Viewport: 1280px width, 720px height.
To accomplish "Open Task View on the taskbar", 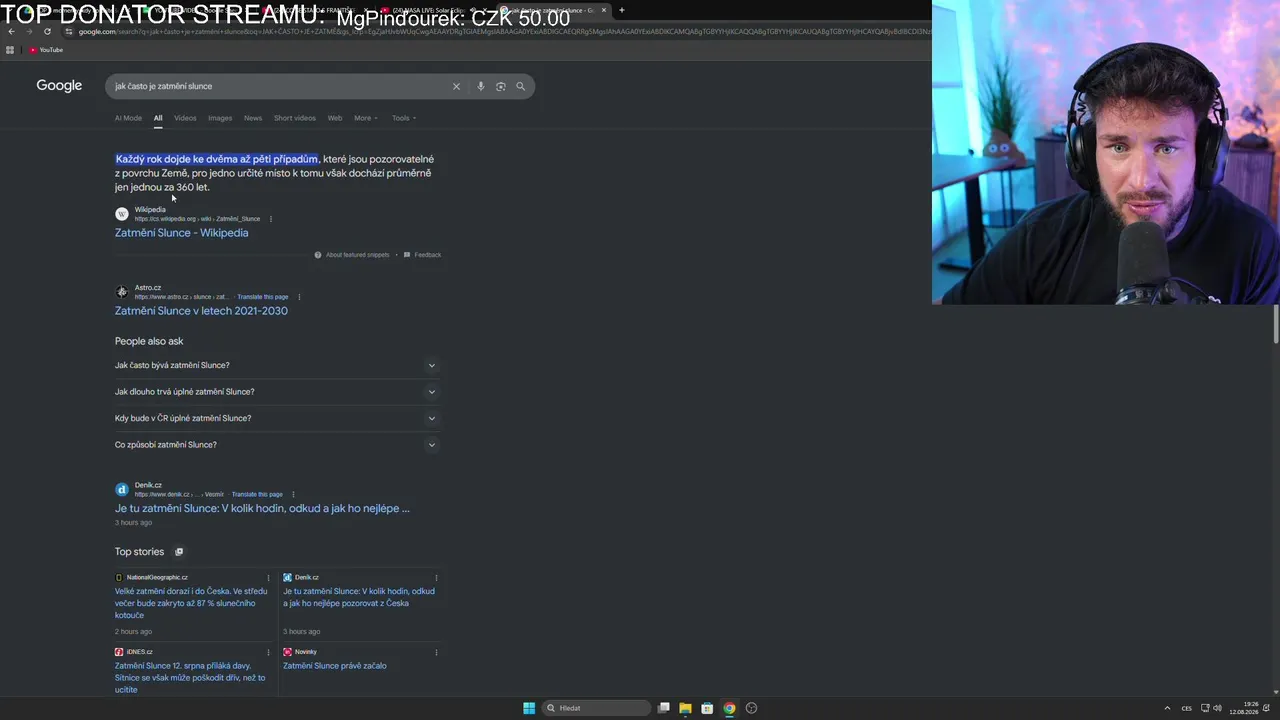I will (x=663, y=708).
